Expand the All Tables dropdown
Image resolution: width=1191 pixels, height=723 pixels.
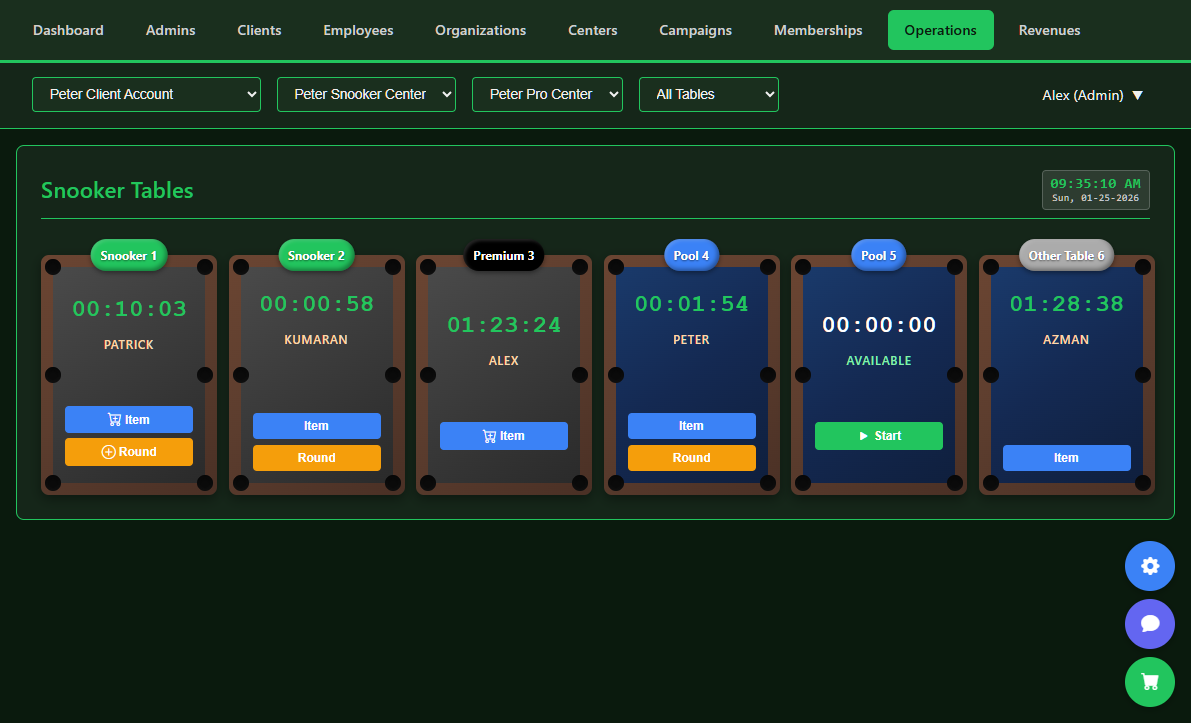coord(708,94)
